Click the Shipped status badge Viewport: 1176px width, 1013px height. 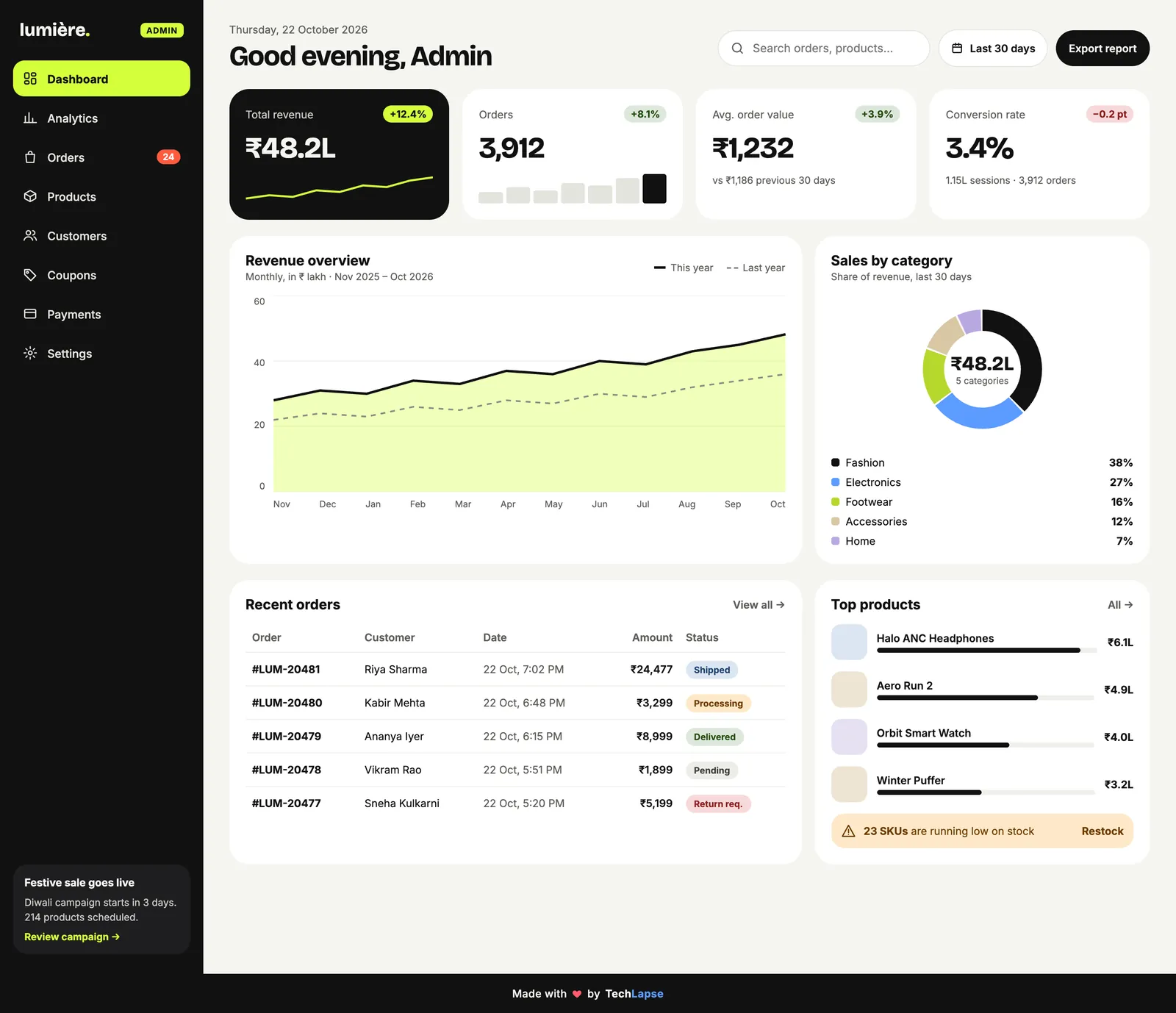coord(711,670)
